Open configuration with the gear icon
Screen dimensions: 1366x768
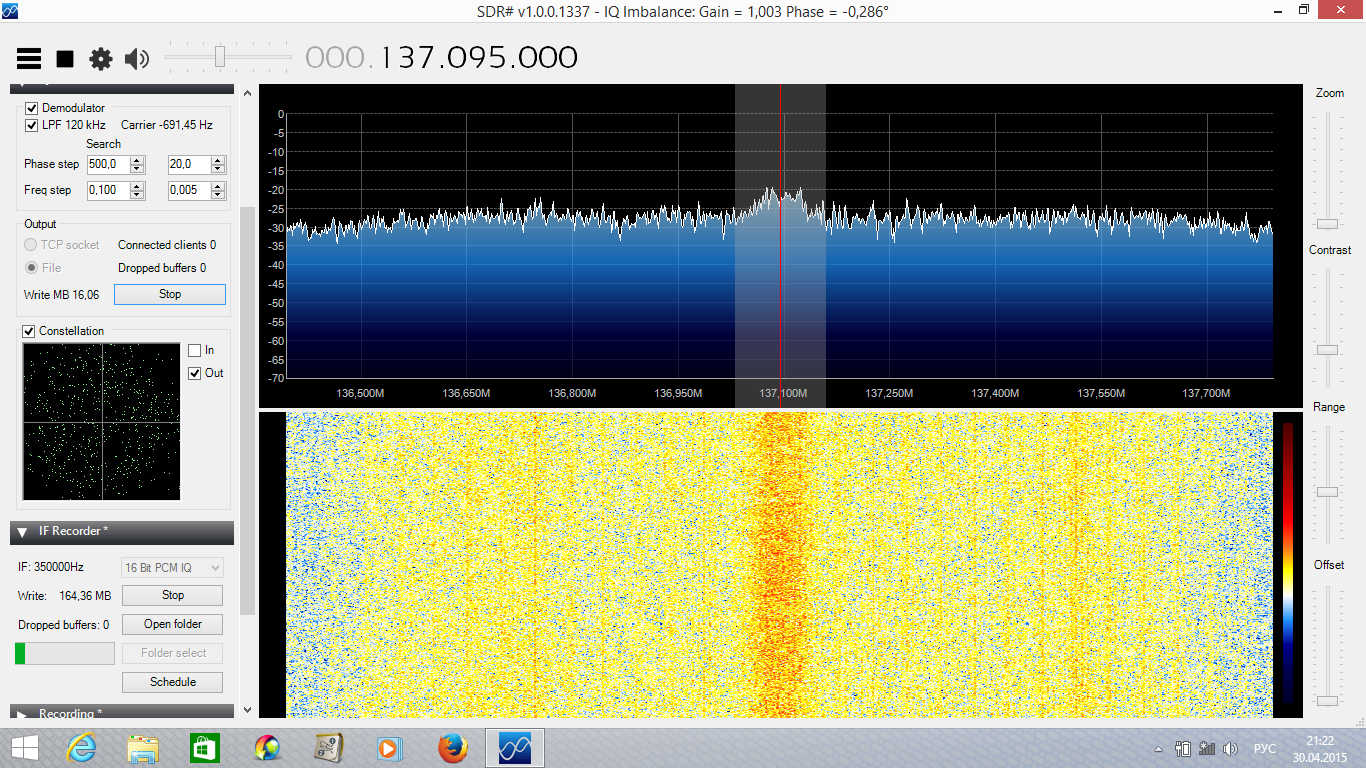pos(101,59)
